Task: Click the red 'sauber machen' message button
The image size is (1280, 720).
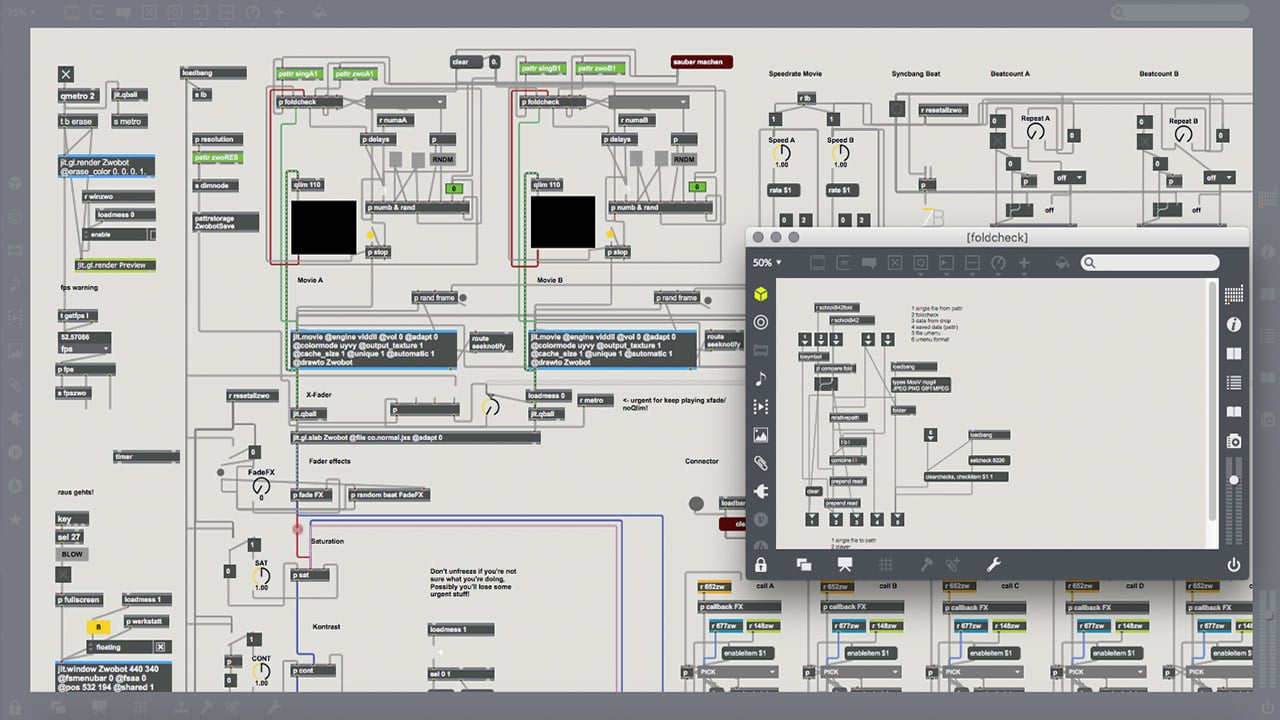Action: pos(701,62)
